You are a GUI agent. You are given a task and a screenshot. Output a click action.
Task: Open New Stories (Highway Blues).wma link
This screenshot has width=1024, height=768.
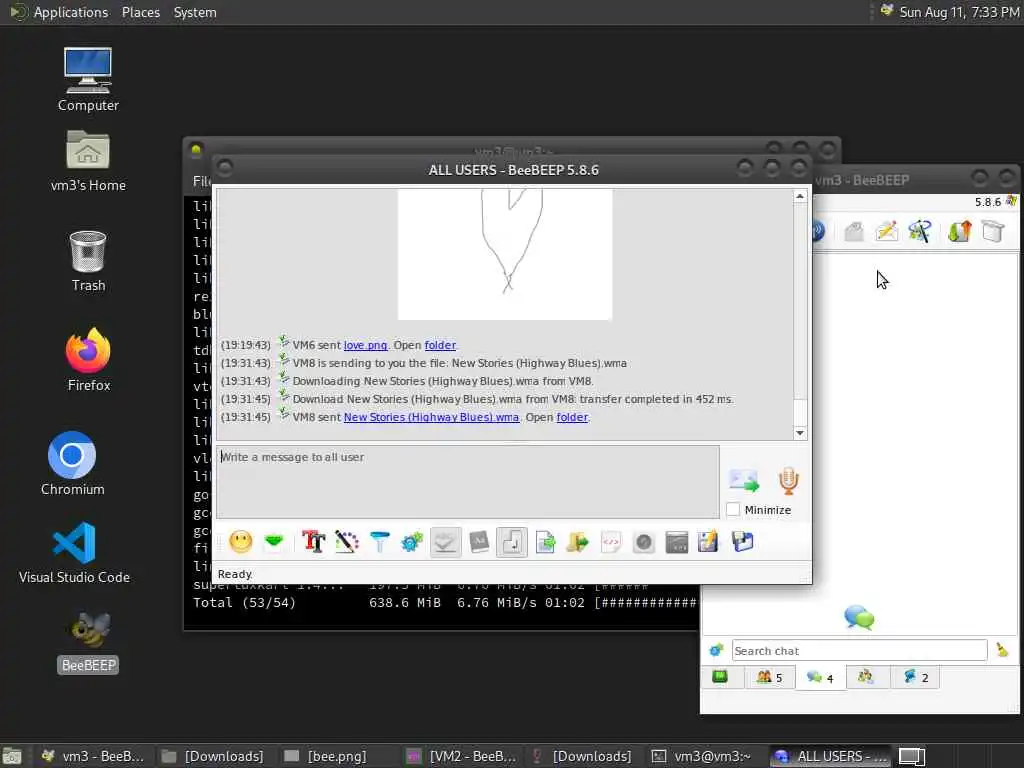(x=432, y=417)
